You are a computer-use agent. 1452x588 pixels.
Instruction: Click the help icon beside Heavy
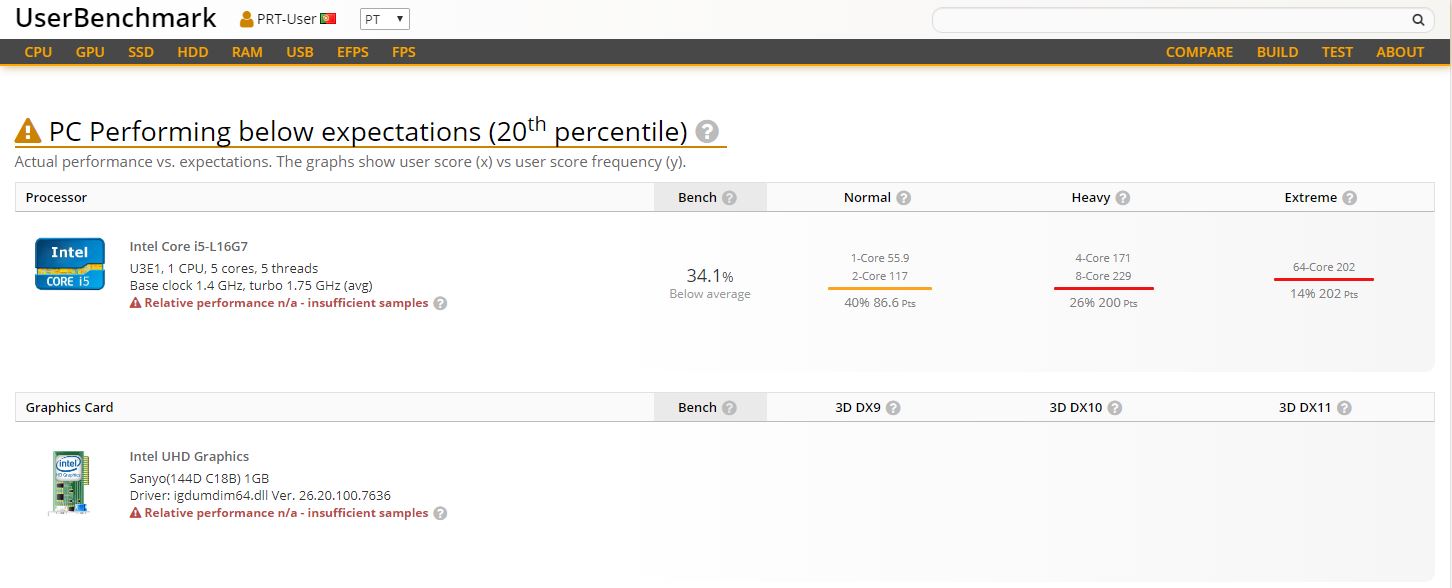coord(1123,198)
